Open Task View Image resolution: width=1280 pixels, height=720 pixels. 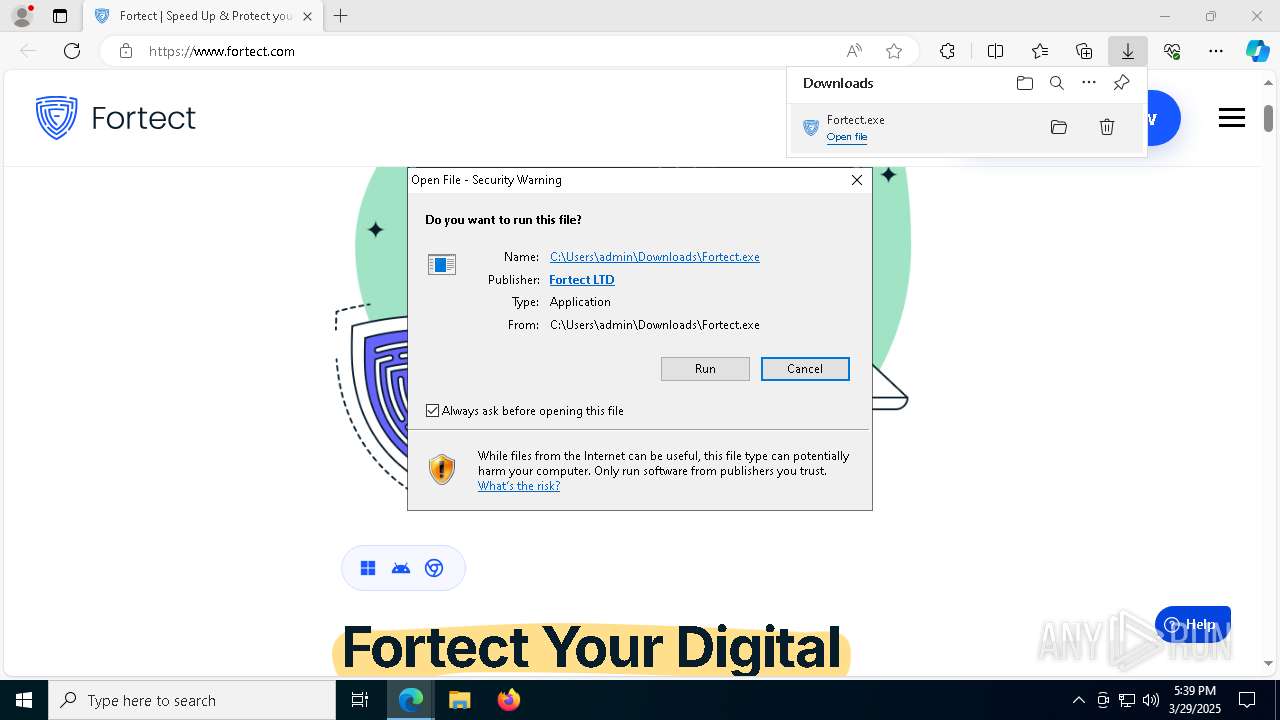tap(360, 700)
